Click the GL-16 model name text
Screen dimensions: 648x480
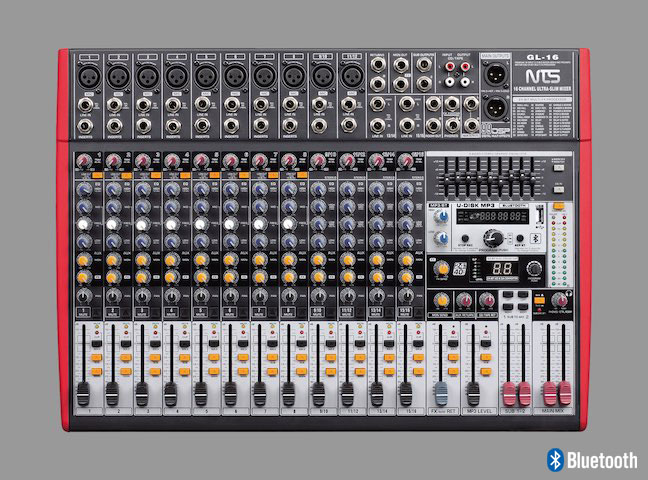[542, 57]
